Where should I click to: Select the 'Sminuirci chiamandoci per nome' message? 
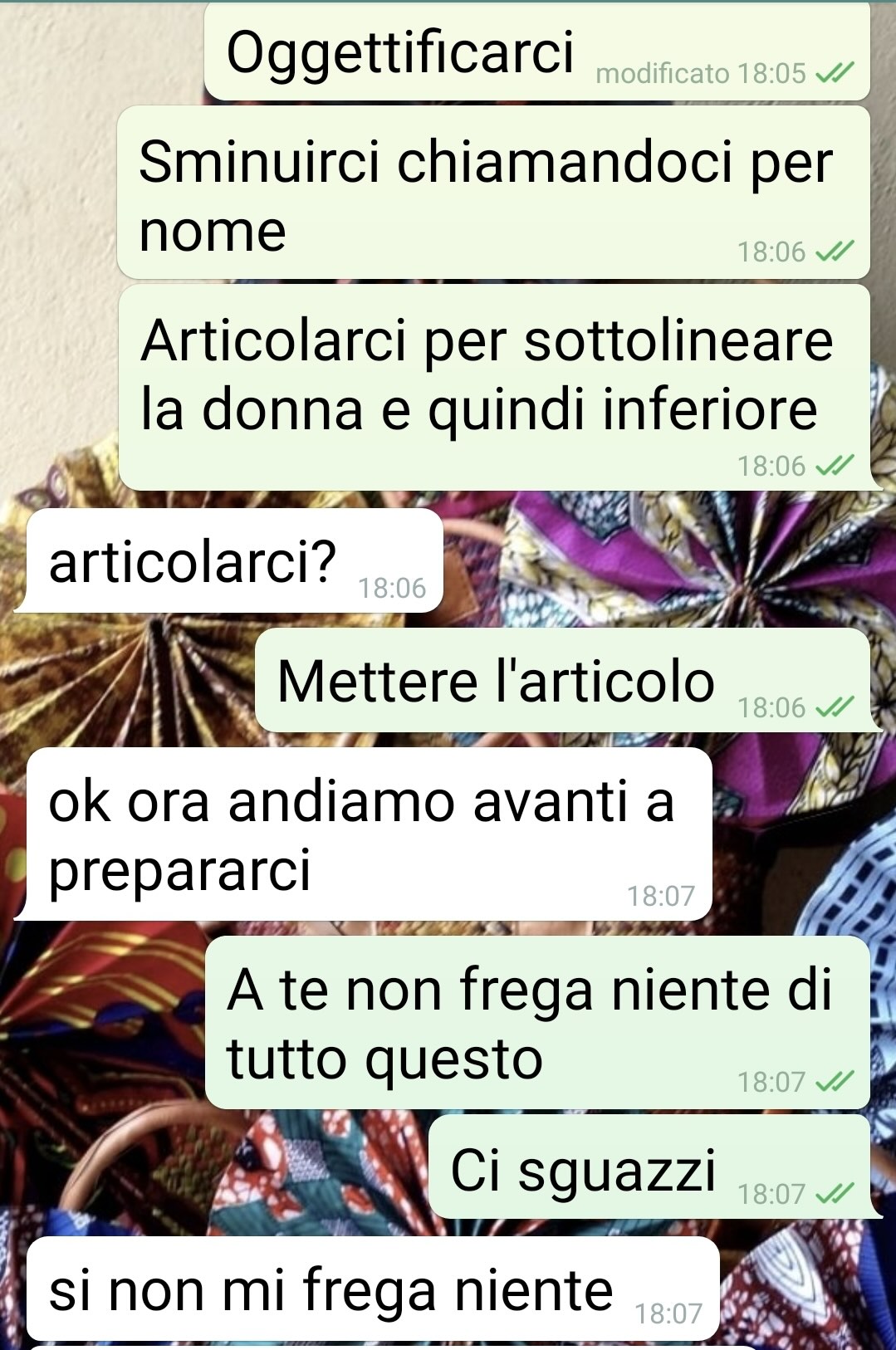coord(494,193)
